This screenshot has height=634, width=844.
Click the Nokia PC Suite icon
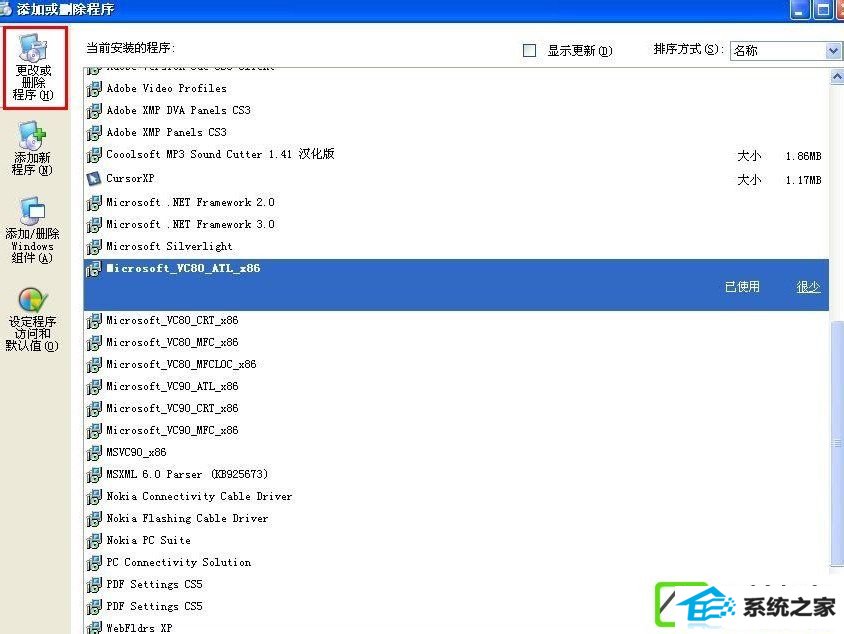[94, 541]
